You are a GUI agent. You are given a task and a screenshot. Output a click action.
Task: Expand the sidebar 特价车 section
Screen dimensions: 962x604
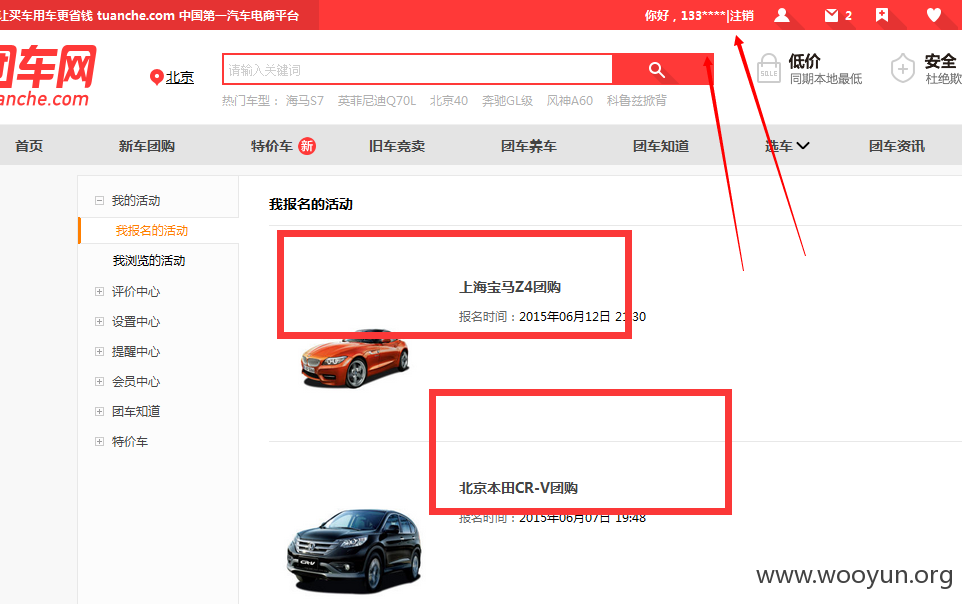99,441
